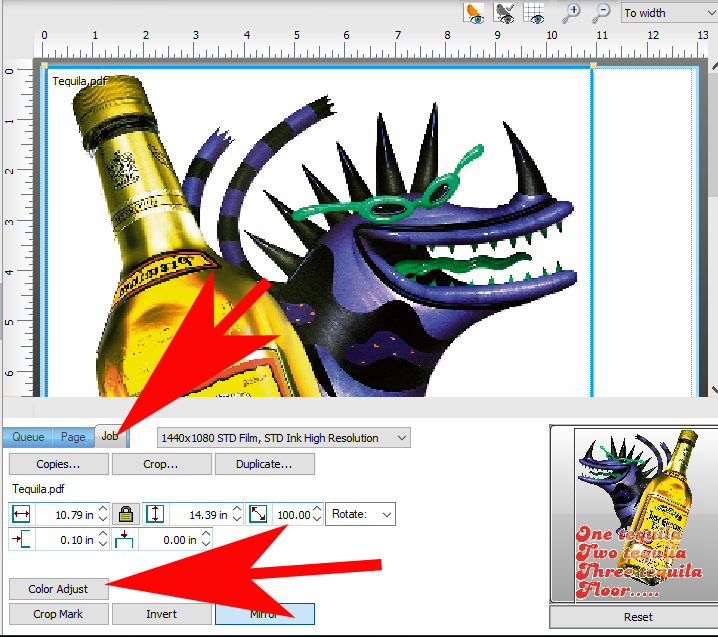
Task: Click the 10.79 in width field
Action: pos(67,515)
